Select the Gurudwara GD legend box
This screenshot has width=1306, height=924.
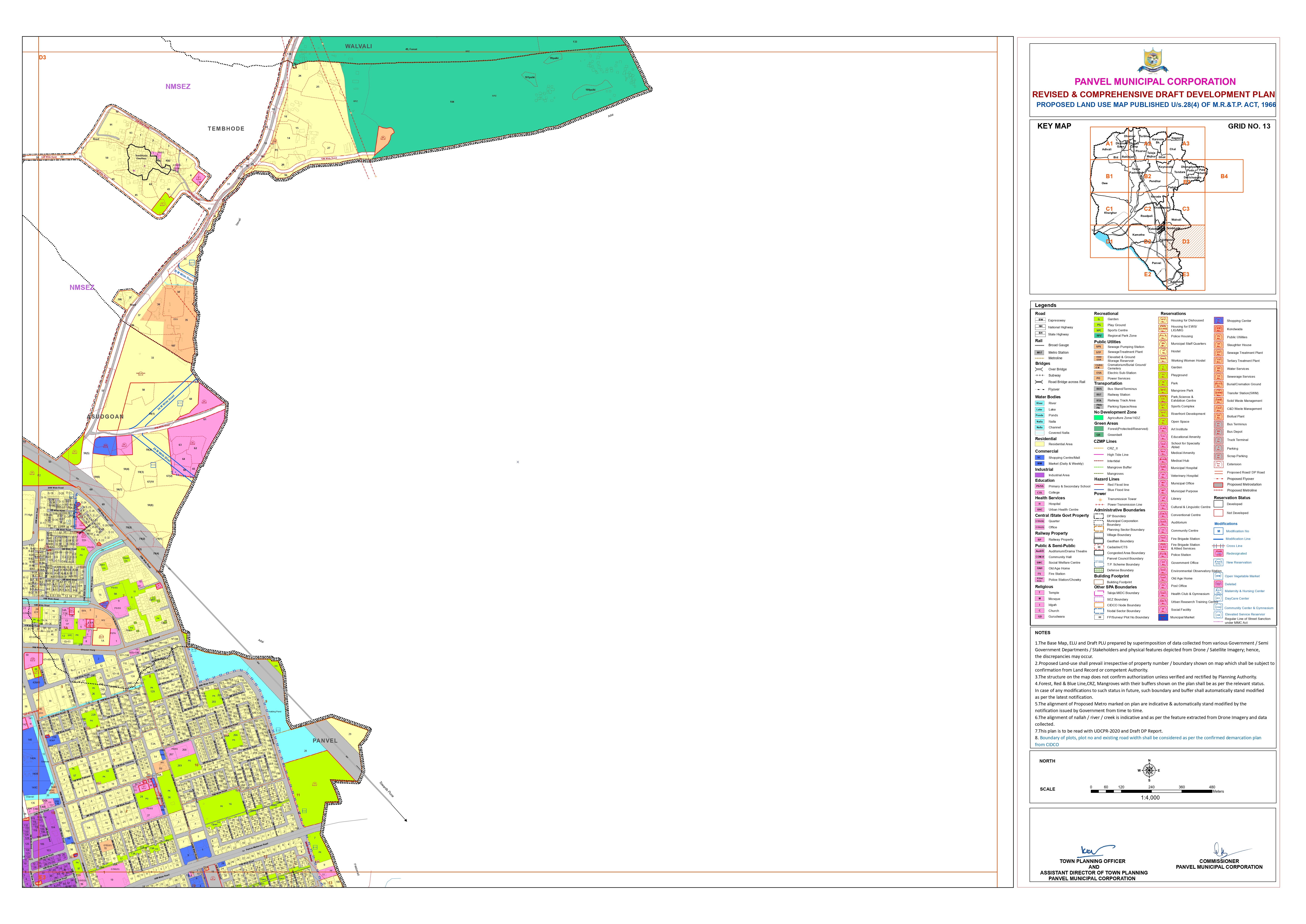(1040, 617)
